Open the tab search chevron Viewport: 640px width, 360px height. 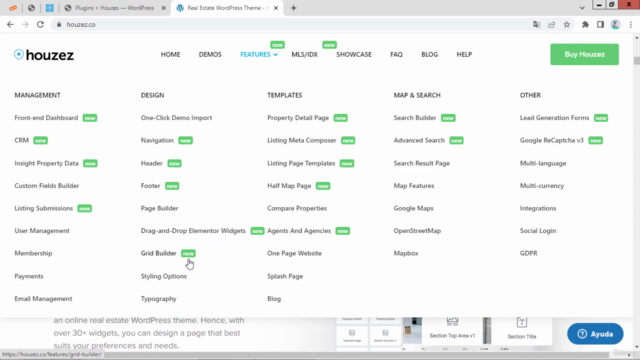(x=582, y=8)
